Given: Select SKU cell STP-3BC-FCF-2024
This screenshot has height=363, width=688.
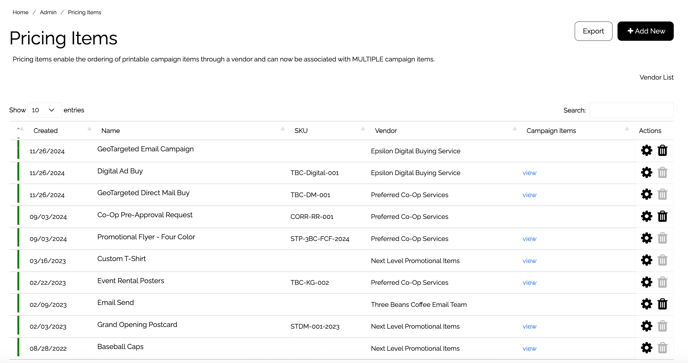Looking at the screenshot, I should coord(320,239).
